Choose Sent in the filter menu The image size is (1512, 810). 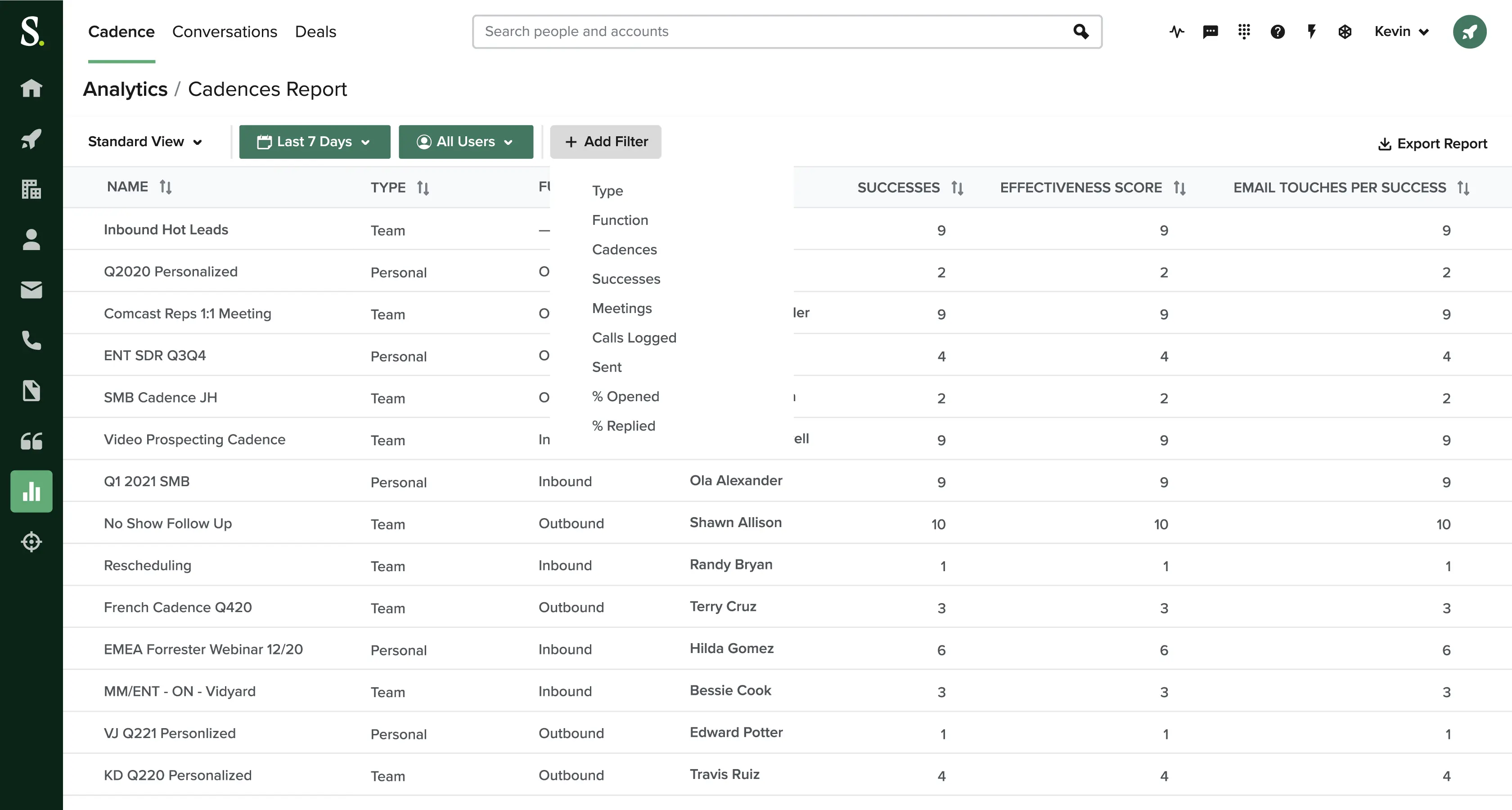tap(606, 367)
